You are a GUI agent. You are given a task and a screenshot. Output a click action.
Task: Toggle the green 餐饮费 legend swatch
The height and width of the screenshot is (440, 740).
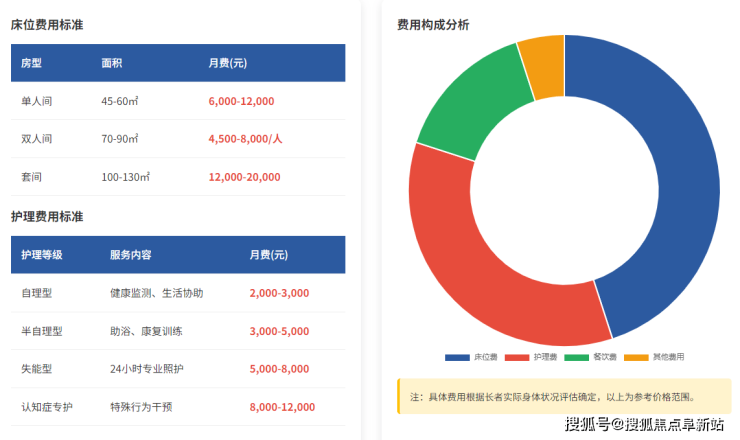(x=575, y=357)
